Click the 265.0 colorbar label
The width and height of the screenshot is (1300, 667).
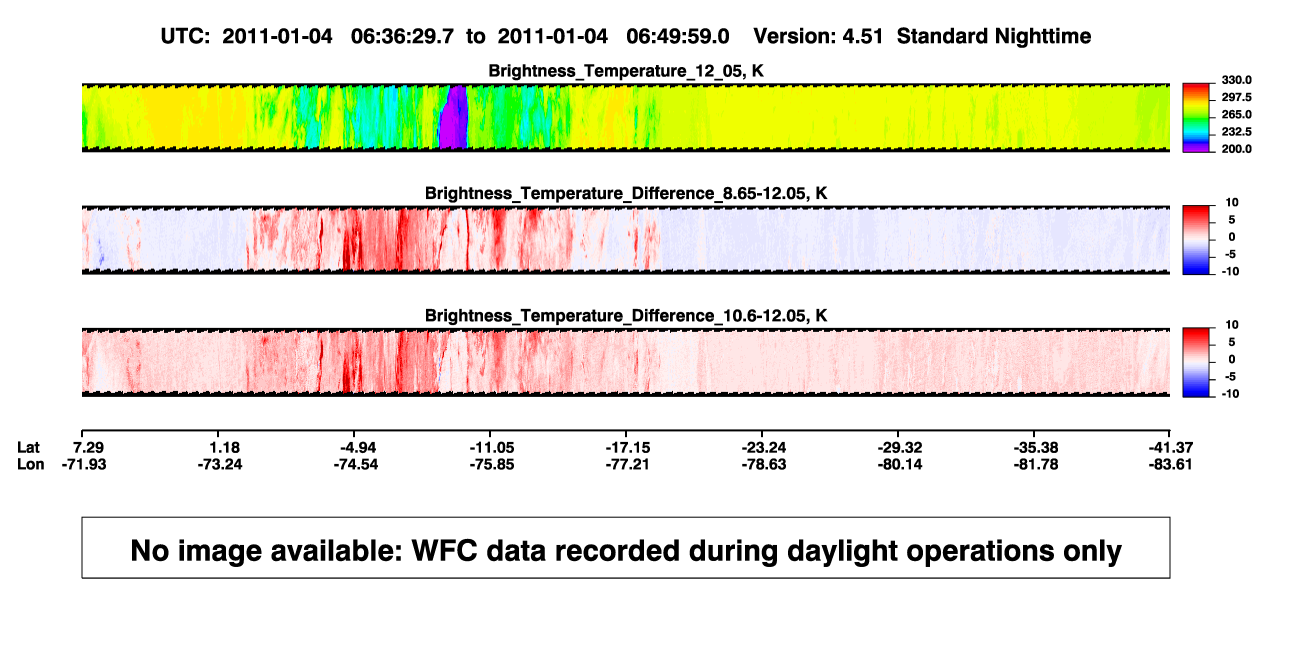coord(1237,114)
